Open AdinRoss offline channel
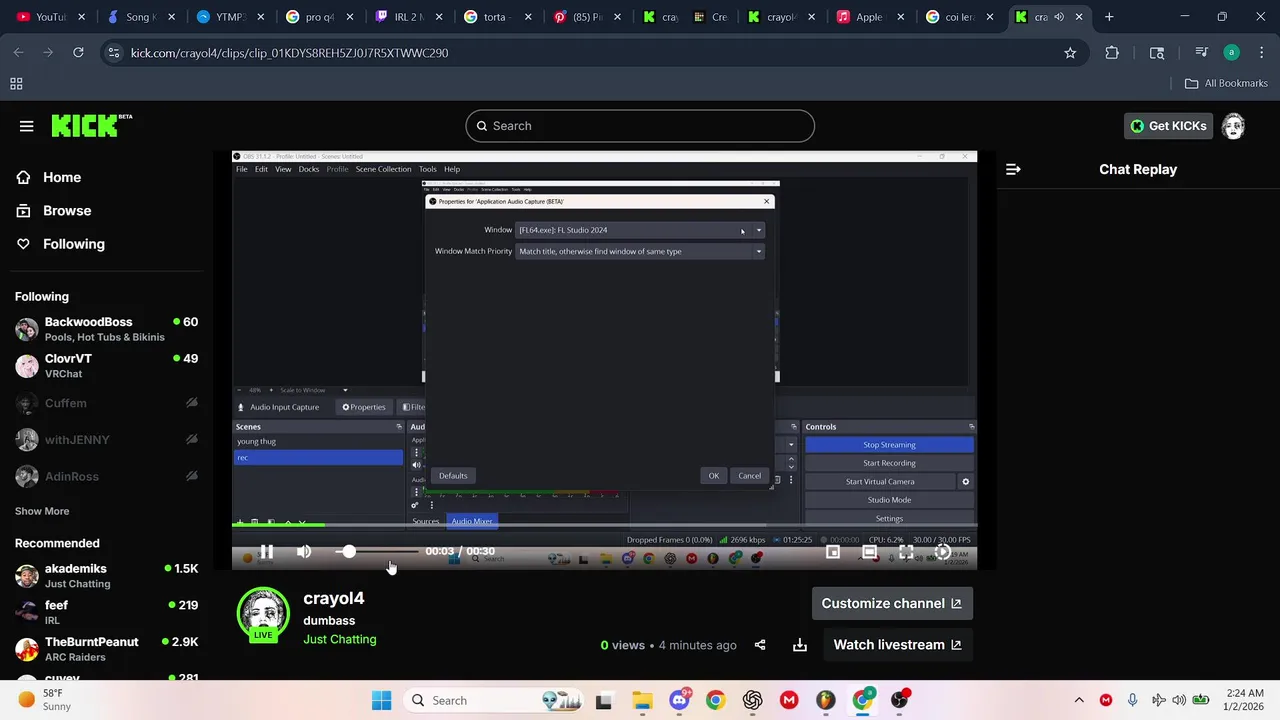The height and width of the screenshot is (720, 1280). pyautogui.click(x=106, y=477)
